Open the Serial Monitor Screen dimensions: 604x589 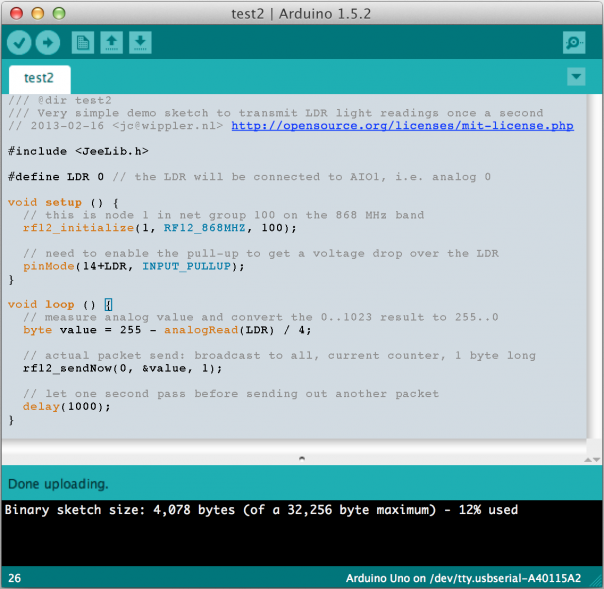(x=574, y=42)
